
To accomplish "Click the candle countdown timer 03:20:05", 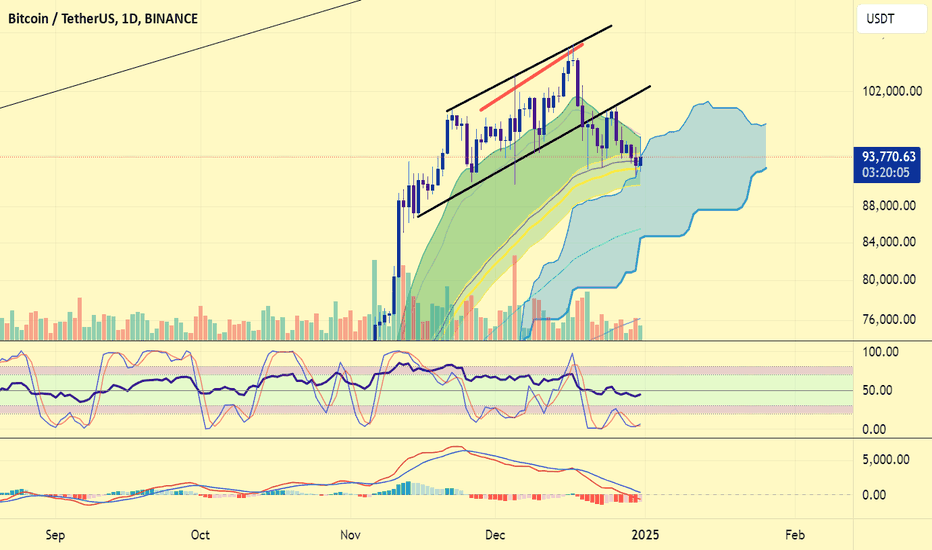I will tap(886, 172).
